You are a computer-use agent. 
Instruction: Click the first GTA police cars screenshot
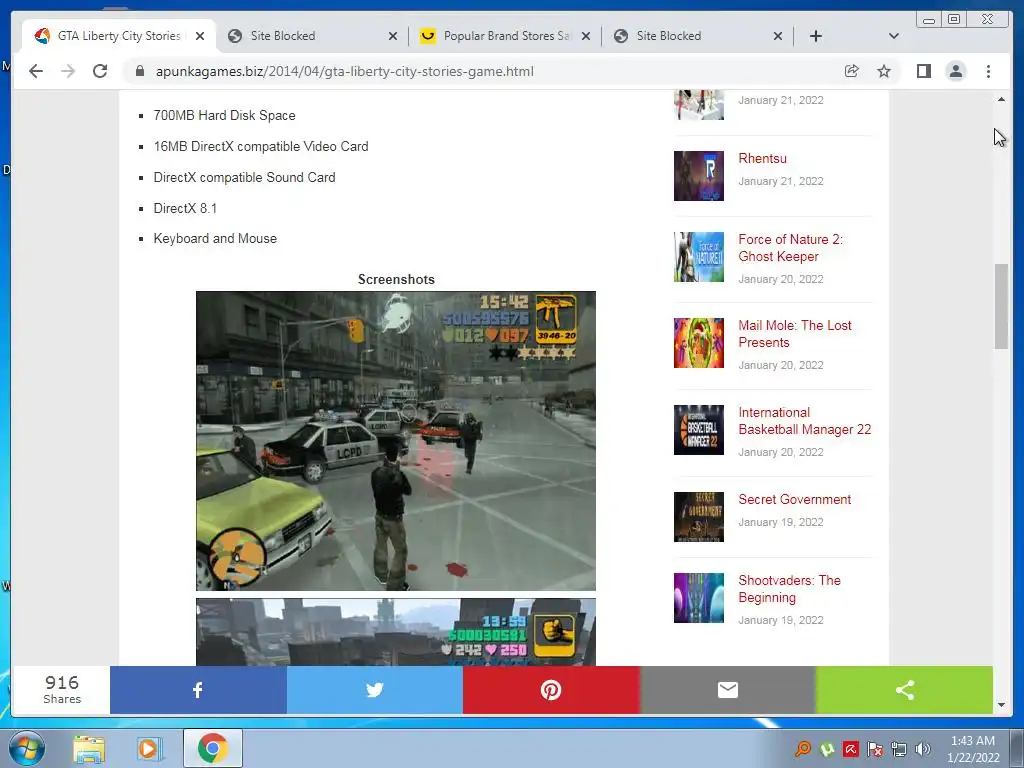coord(396,441)
